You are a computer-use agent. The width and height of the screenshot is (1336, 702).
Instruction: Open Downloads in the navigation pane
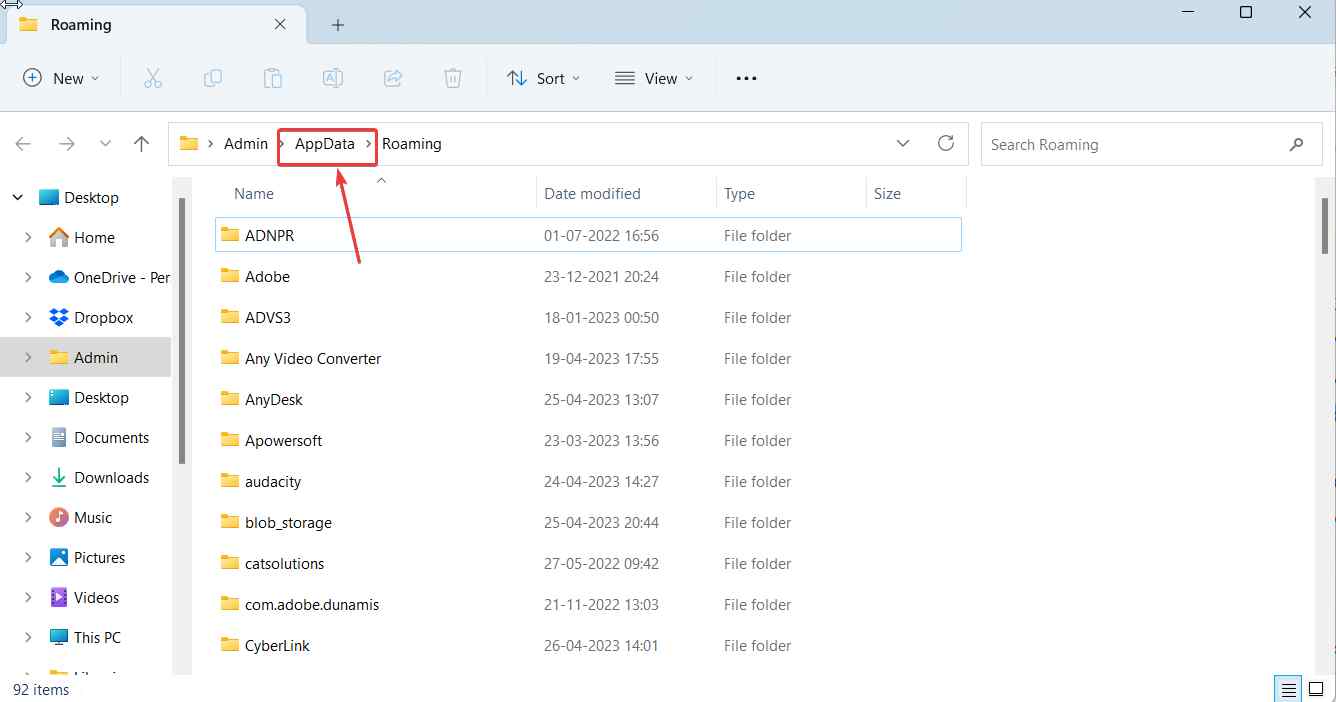[111, 478]
